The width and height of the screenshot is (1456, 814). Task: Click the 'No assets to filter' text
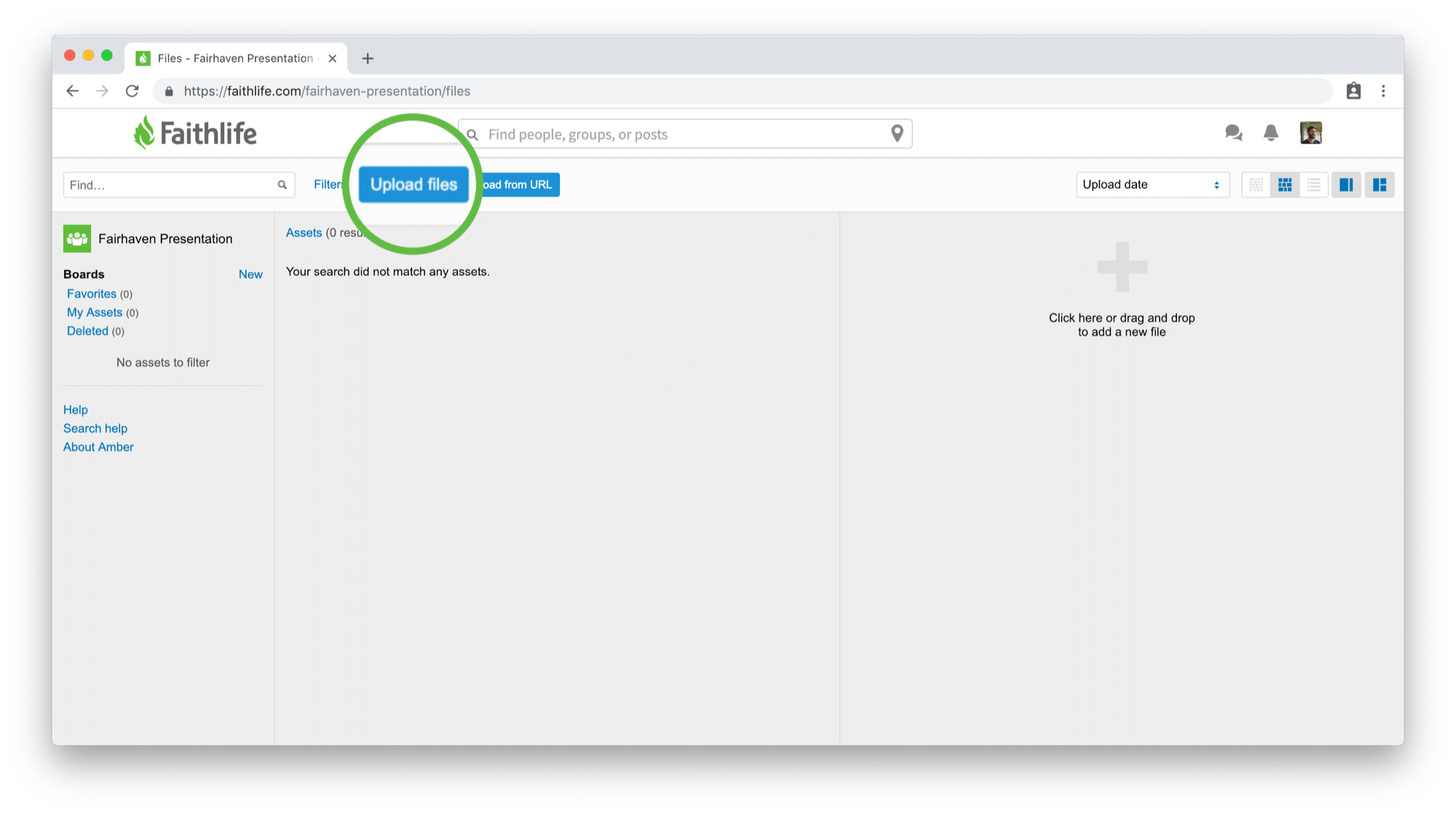[x=163, y=363]
